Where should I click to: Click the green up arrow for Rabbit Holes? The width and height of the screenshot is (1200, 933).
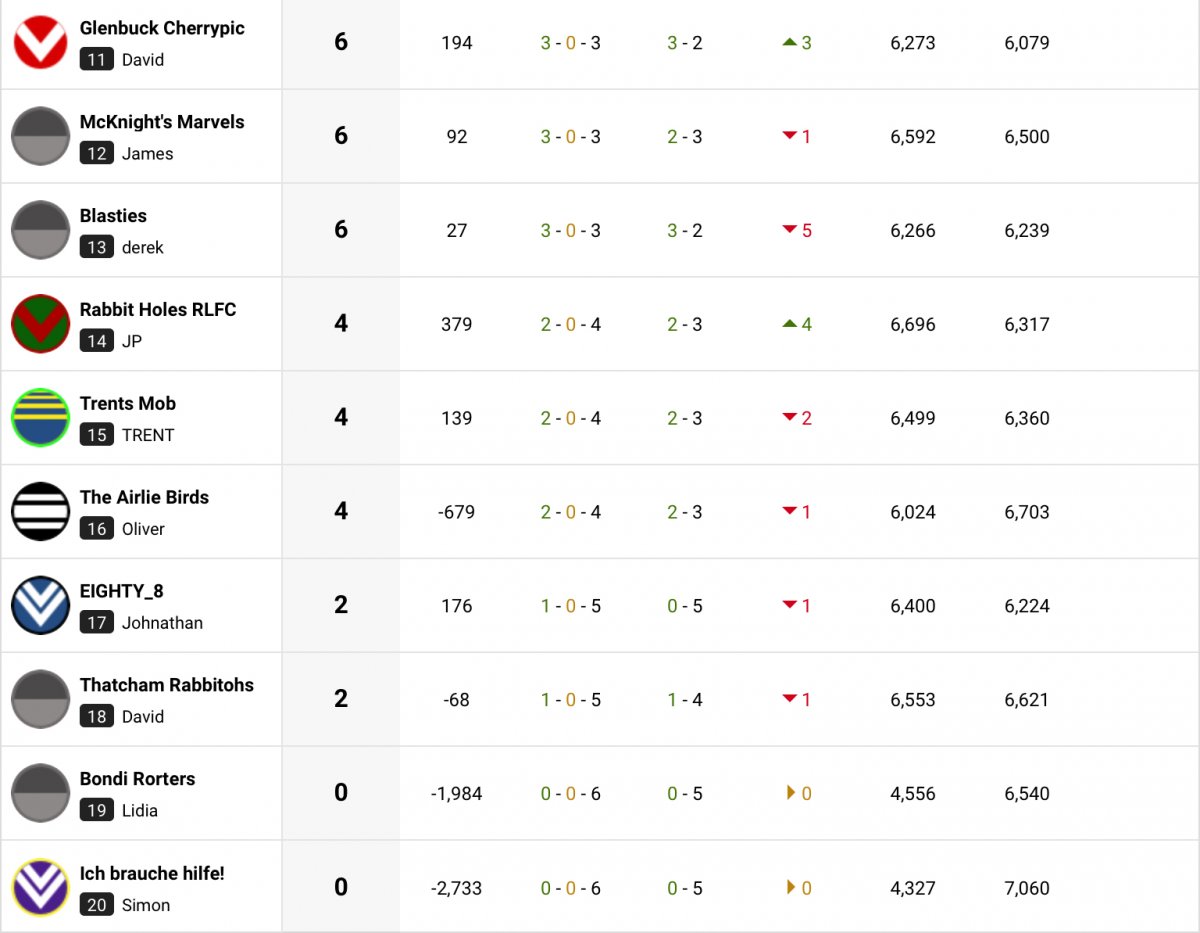pyautogui.click(x=790, y=324)
